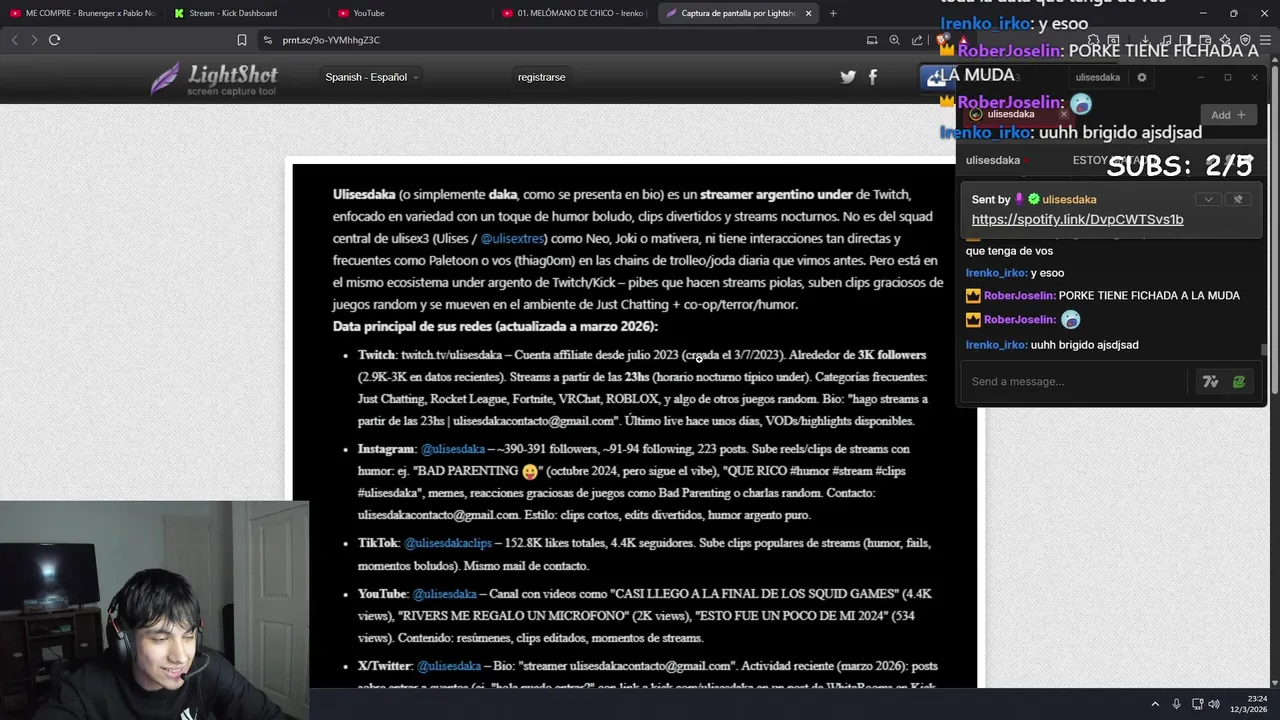Click Irenko_irko username on uuhh brigido message

[996, 345]
